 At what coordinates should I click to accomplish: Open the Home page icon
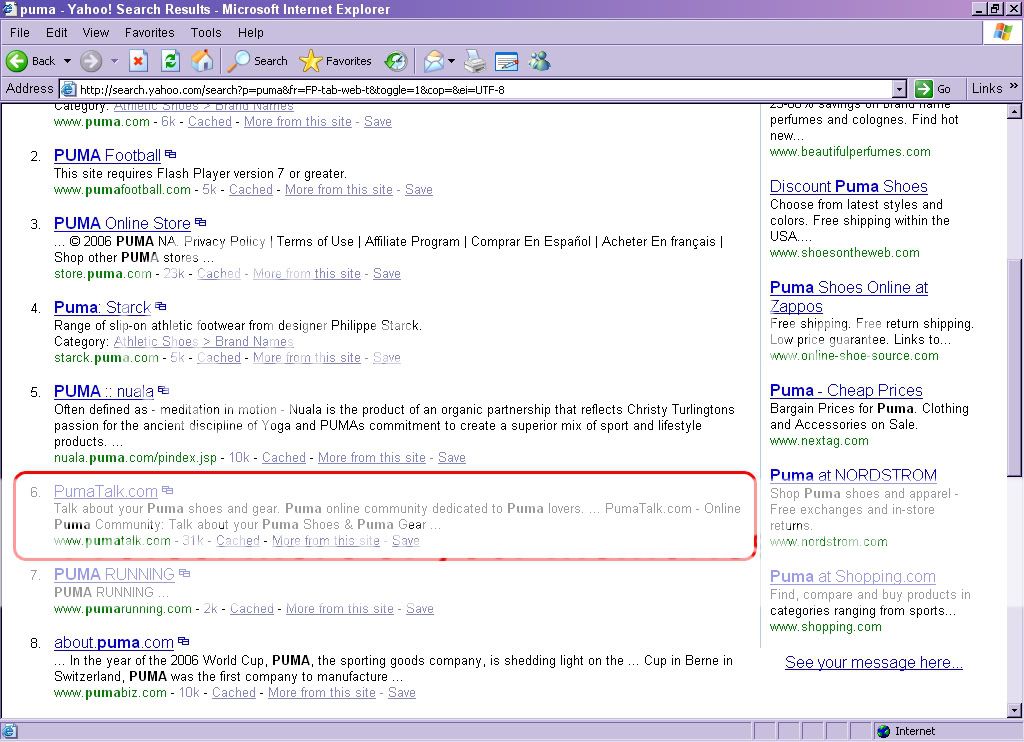tap(202, 61)
